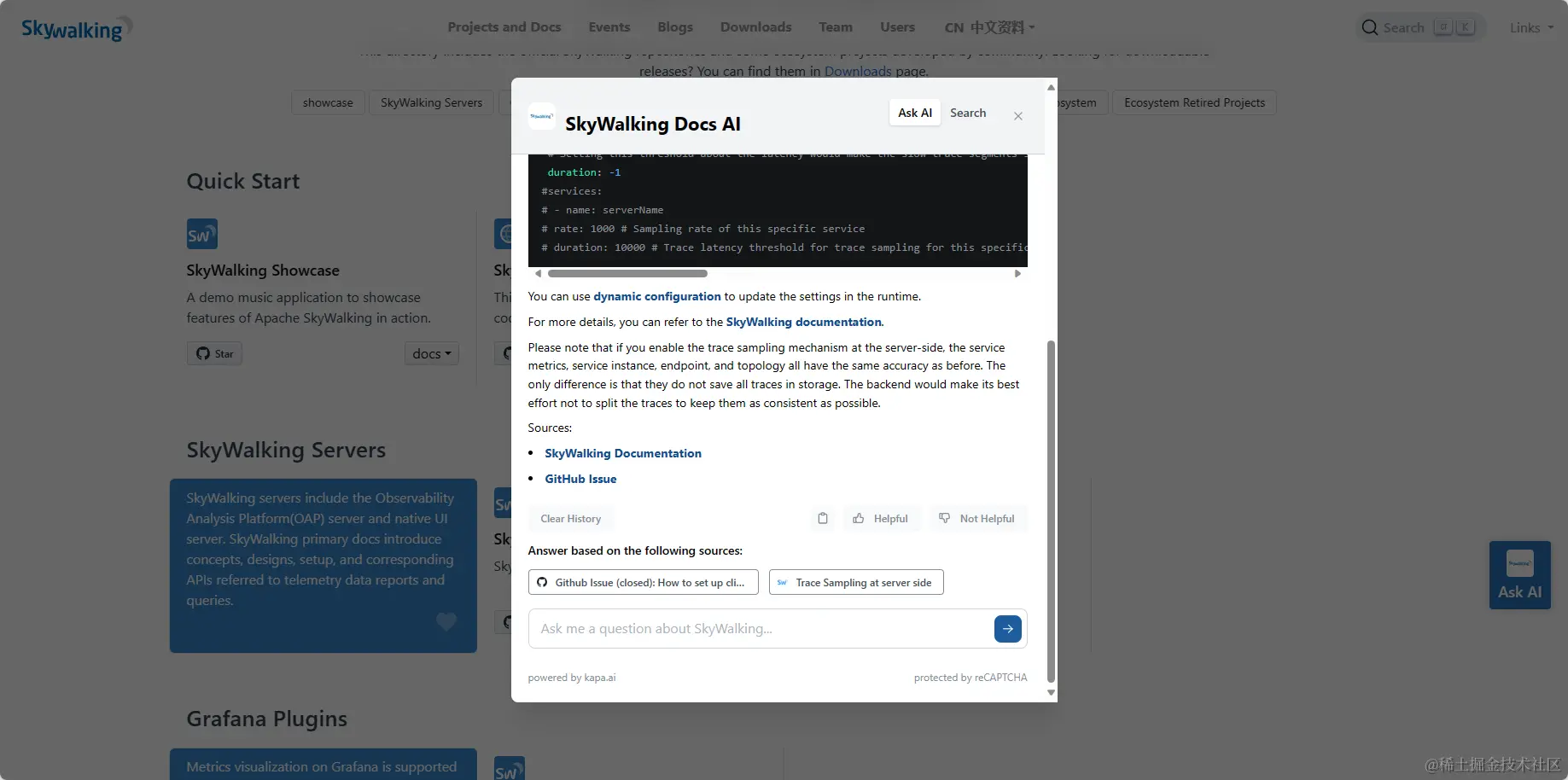Copy the answer with clipboard icon
Screen dimensions: 1568x780
[x=823, y=519]
